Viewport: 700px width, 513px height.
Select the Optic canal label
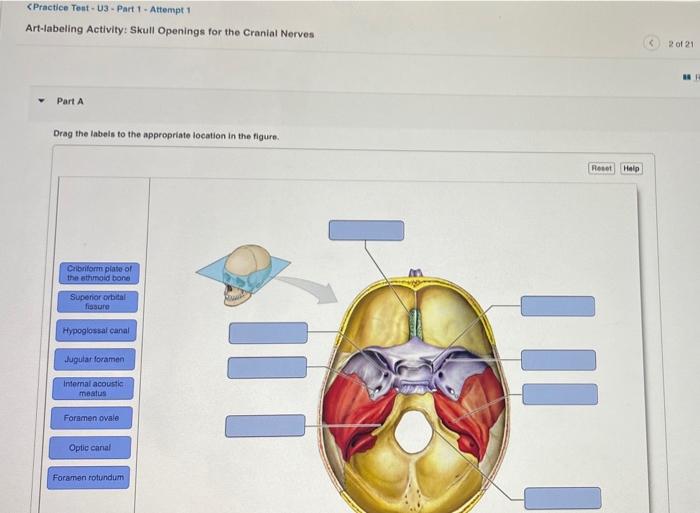point(90,447)
